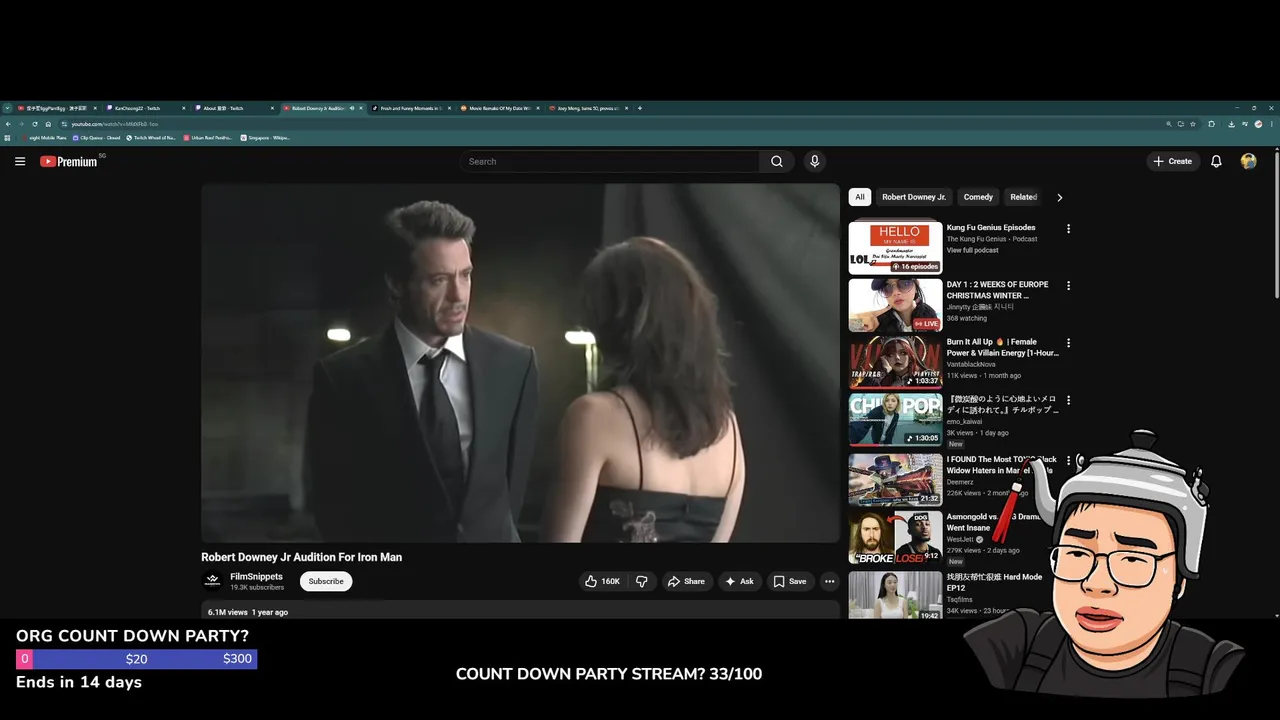Click the search magnifier button
The image size is (1280, 720).
[777, 161]
